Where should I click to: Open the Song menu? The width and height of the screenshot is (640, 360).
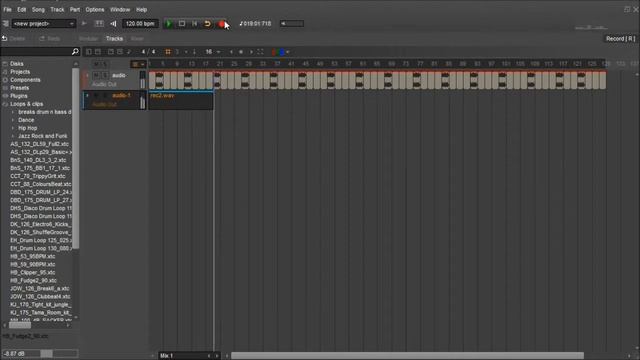38,9
